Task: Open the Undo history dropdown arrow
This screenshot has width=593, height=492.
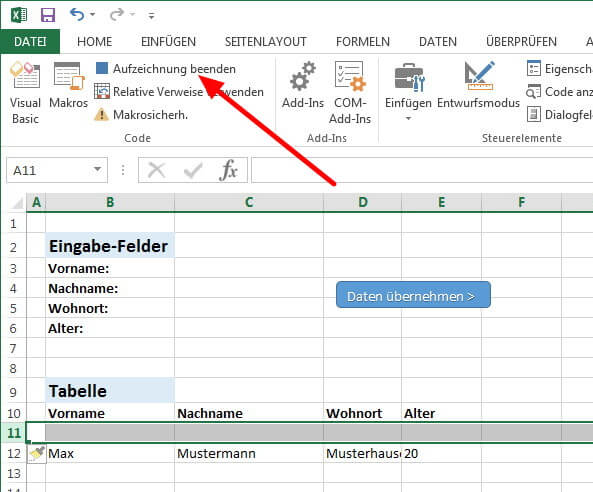Action: [93, 15]
